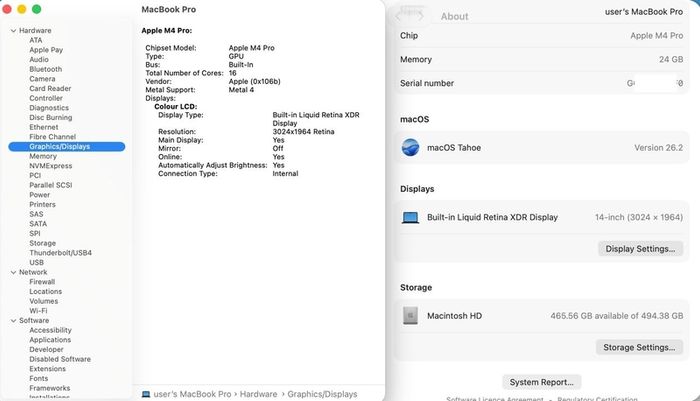Screen dimensions: 700x401
Task: Select Card Reader entry
Action: point(50,88)
